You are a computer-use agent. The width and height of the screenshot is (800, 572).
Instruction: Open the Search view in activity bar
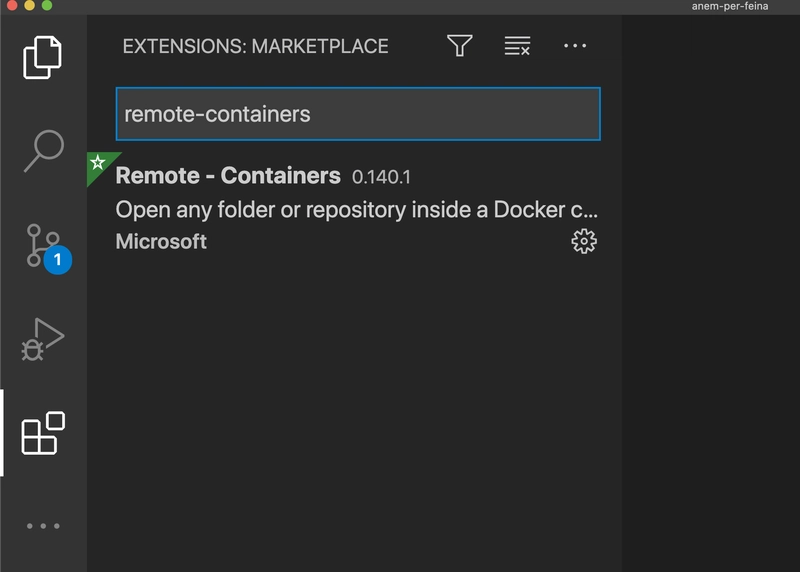43,151
